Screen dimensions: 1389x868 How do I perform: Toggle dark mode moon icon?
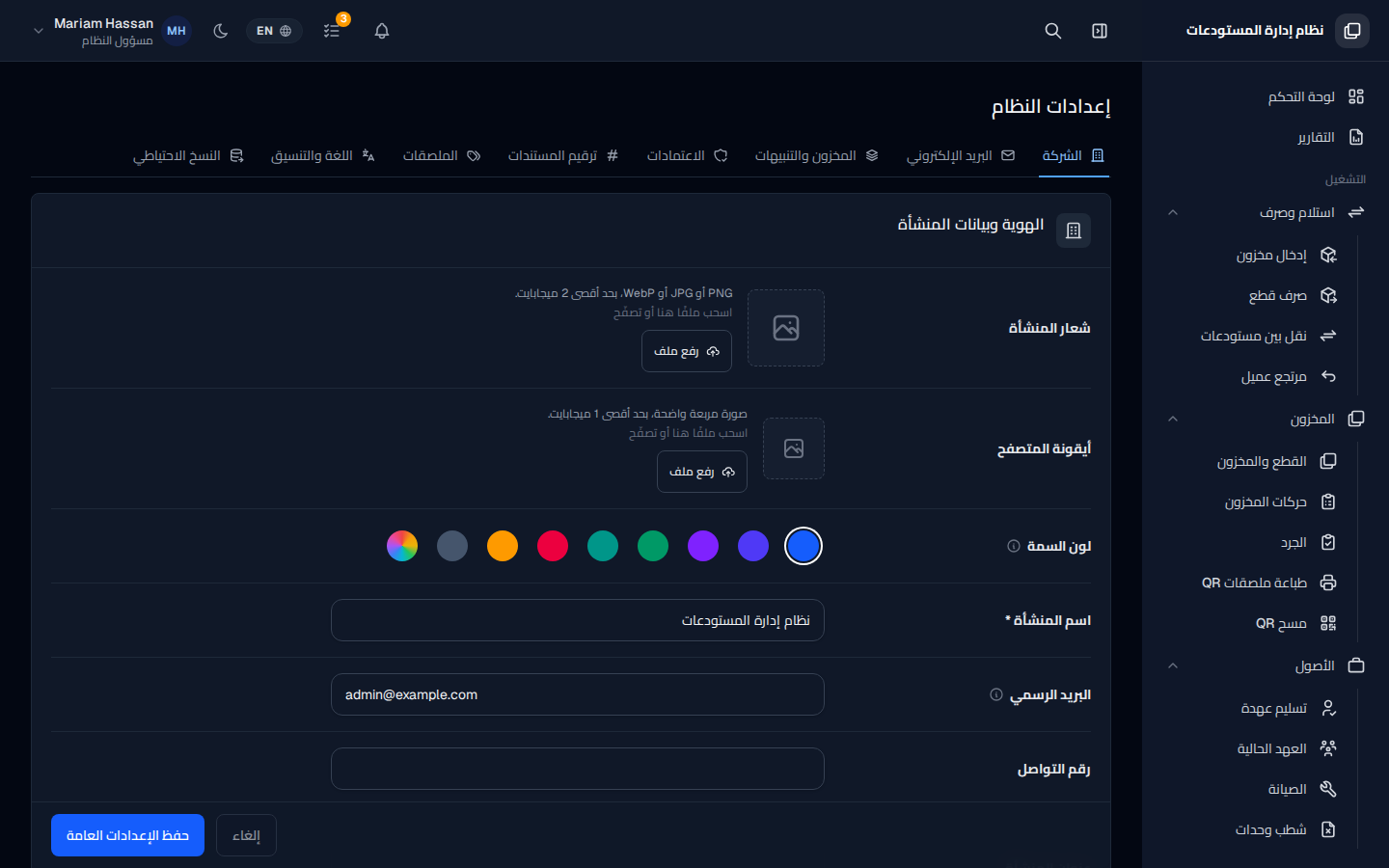[221, 31]
